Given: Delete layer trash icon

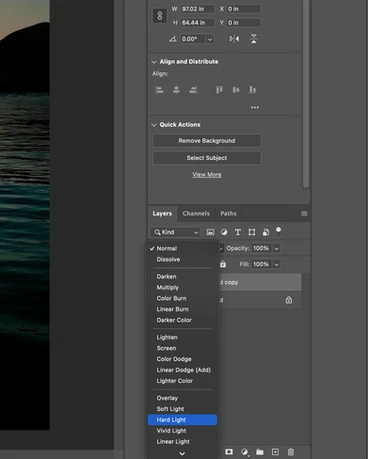Looking at the screenshot, I should tap(291, 452).
